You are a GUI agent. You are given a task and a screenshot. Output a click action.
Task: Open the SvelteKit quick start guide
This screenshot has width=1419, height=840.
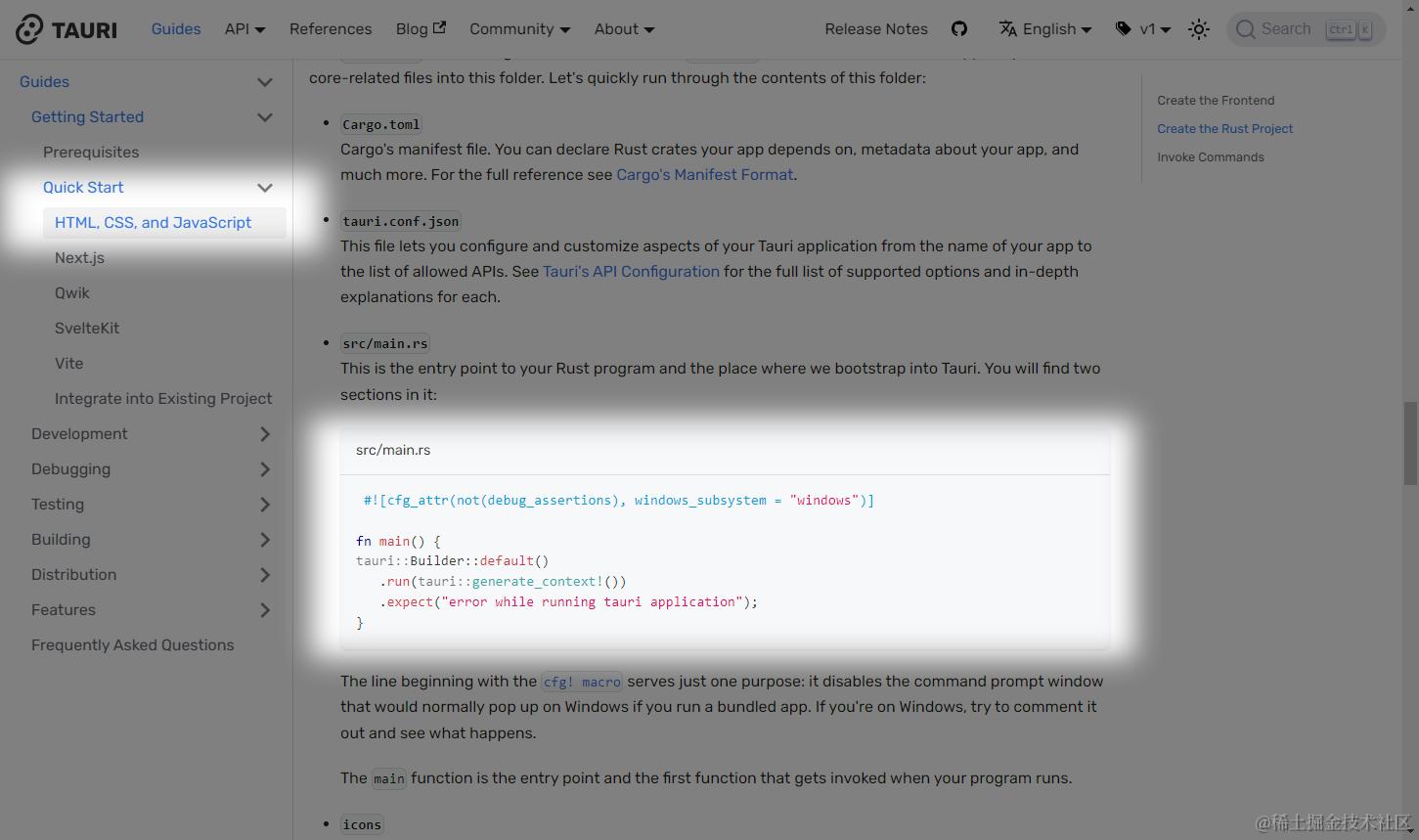[x=87, y=329]
